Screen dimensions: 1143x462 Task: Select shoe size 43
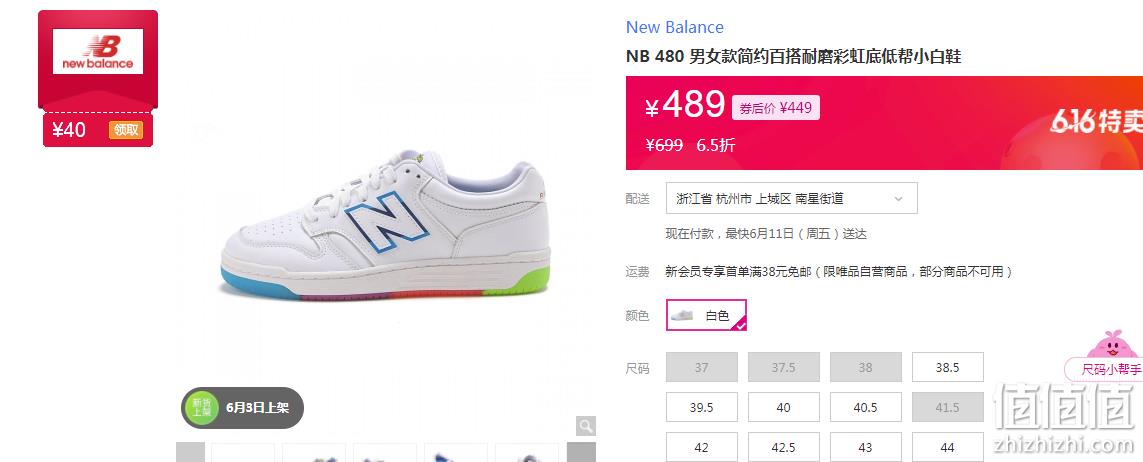tap(865, 447)
